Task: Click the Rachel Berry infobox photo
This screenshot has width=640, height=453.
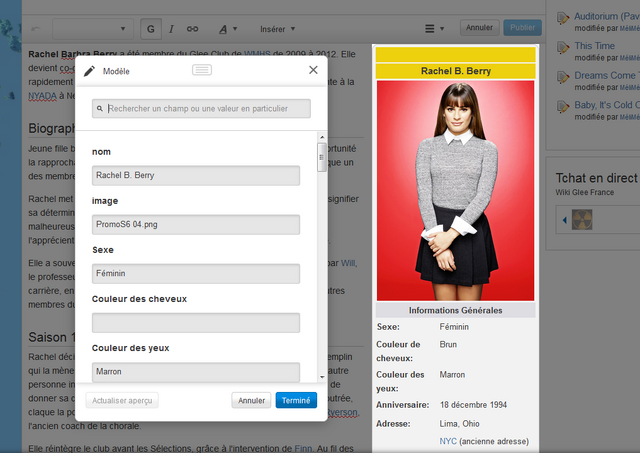Action: pyautogui.click(x=456, y=191)
